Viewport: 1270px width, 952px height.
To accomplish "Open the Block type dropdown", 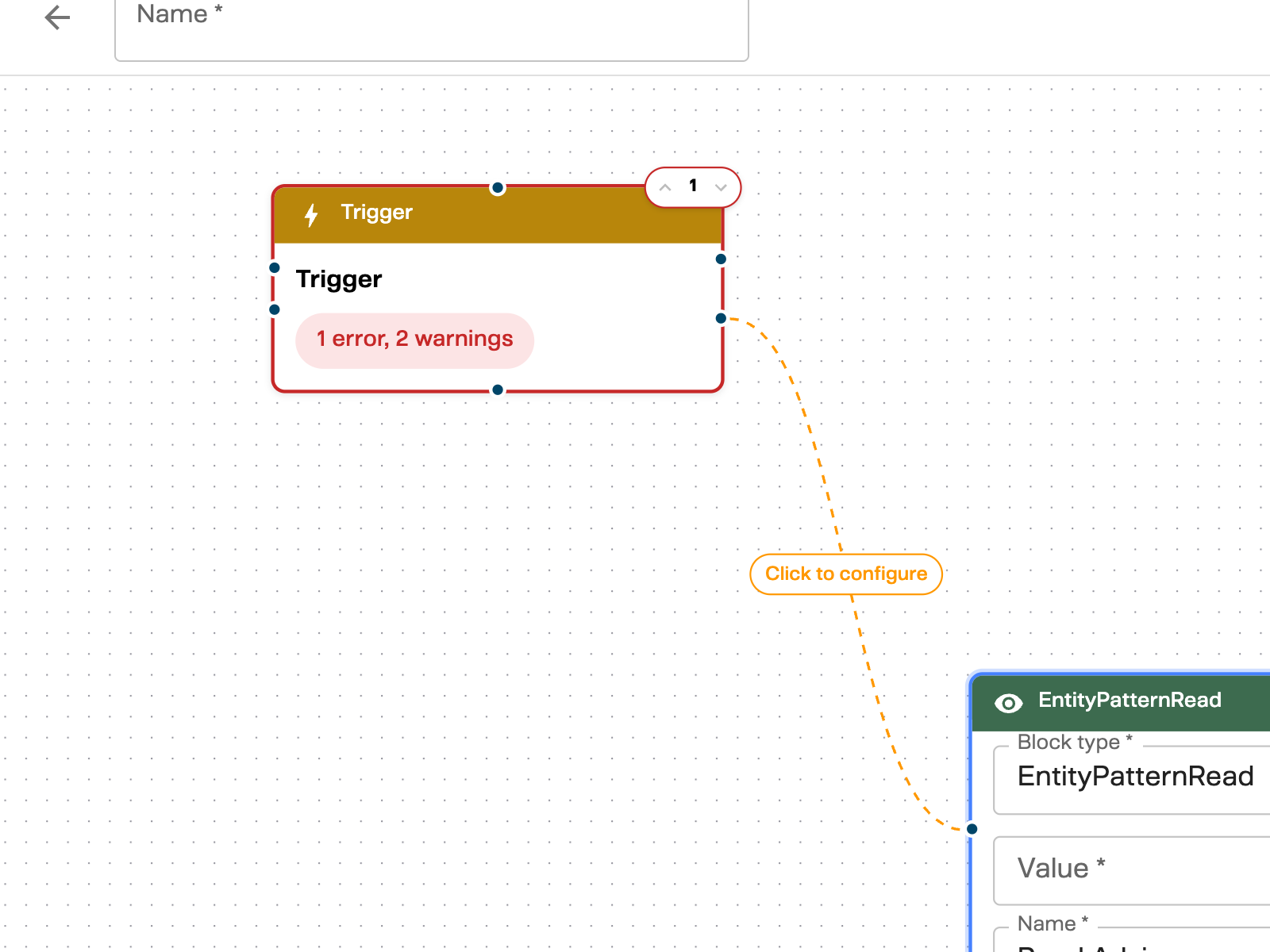I will click(1135, 777).
